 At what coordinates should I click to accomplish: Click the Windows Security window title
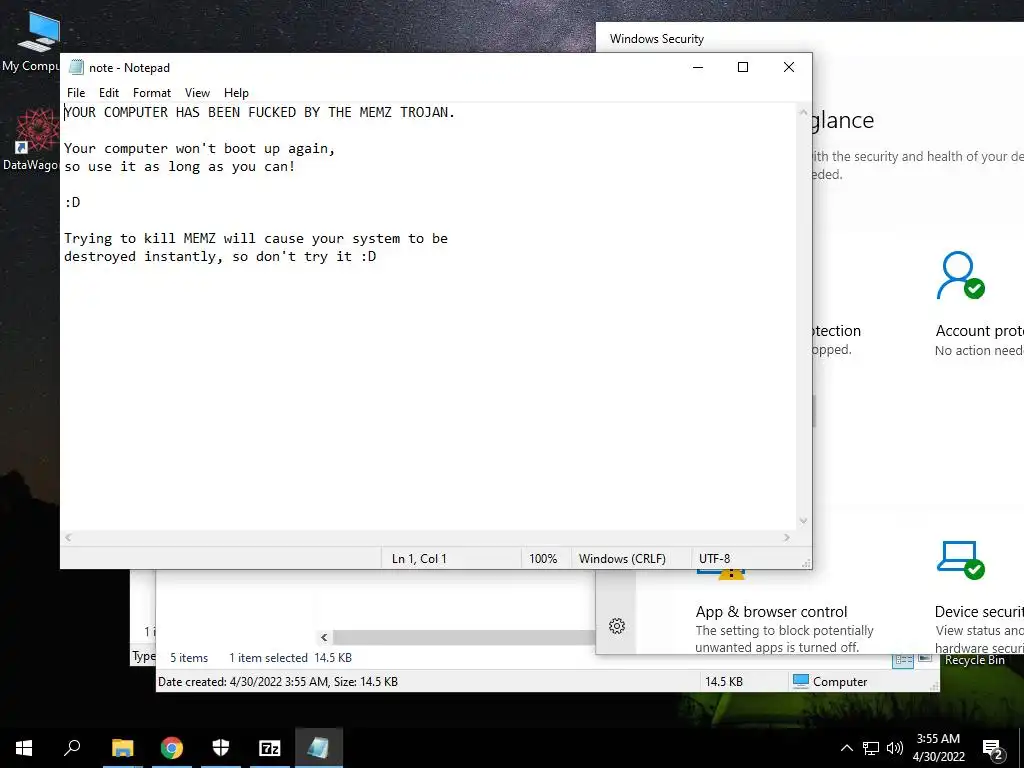point(656,39)
